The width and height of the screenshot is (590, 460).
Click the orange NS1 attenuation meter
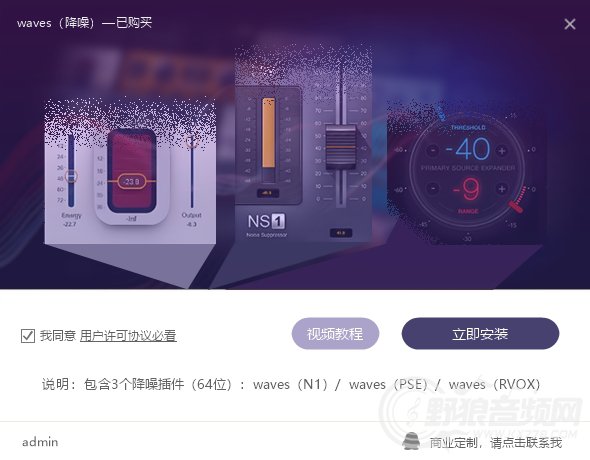268,132
